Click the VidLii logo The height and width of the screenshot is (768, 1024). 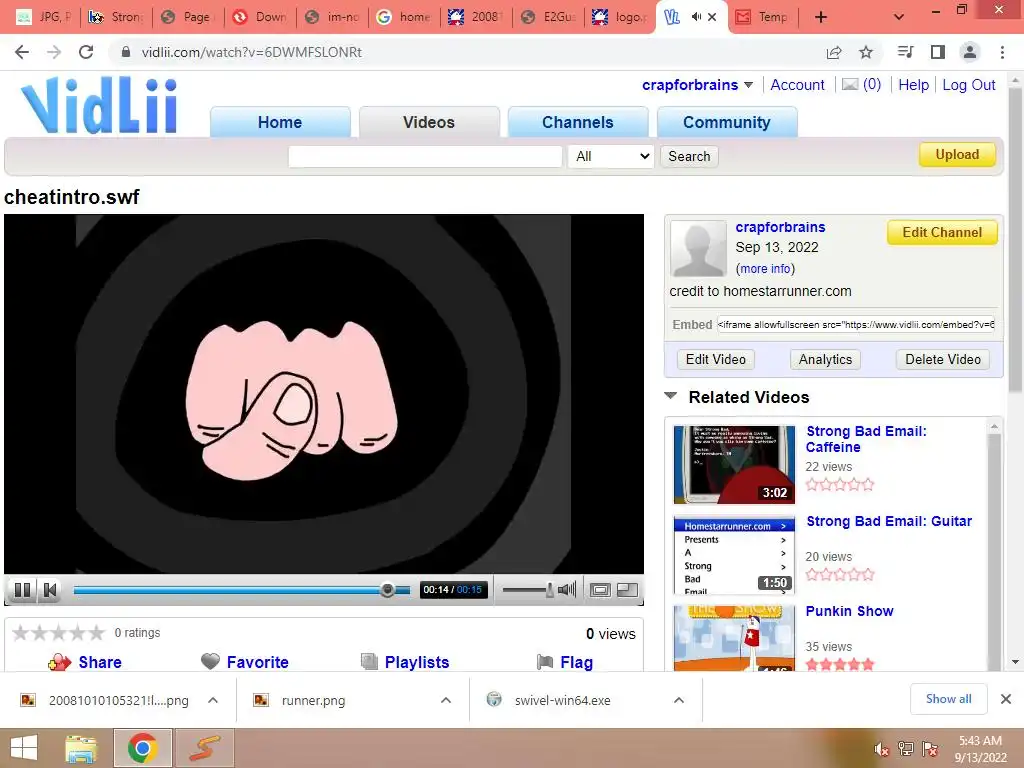coord(99,105)
